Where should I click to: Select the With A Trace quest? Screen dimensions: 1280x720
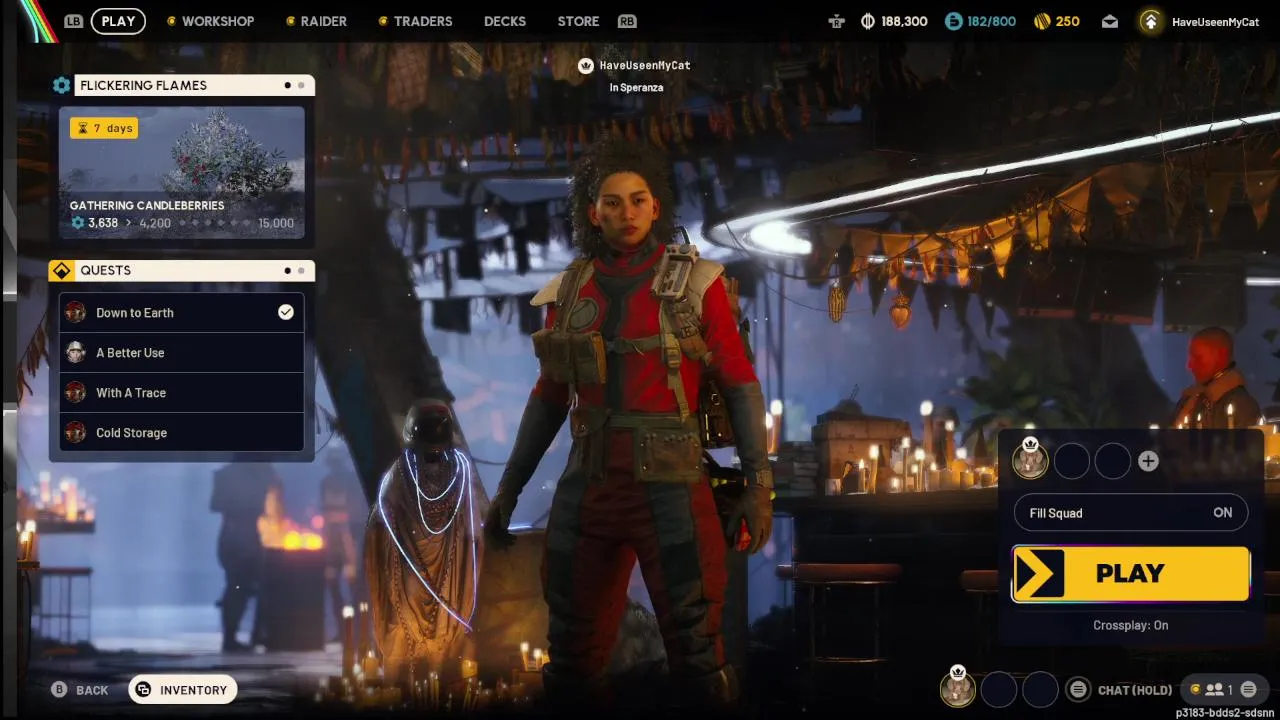click(x=181, y=393)
